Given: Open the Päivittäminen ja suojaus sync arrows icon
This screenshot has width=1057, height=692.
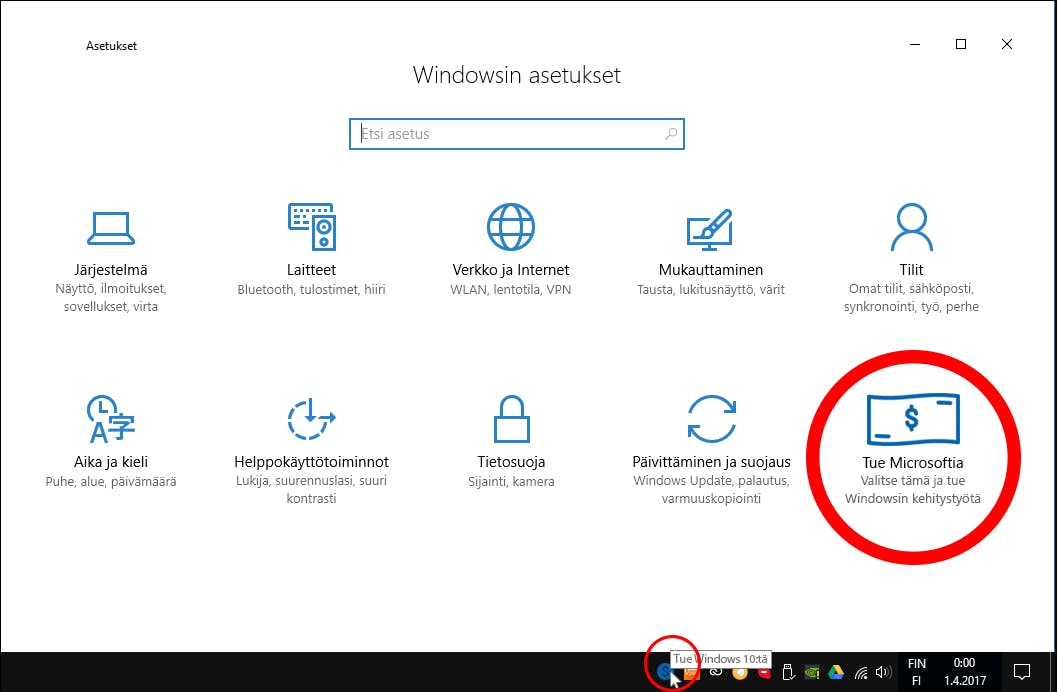Looking at the screenshot, I should click(x=711, y=419).
